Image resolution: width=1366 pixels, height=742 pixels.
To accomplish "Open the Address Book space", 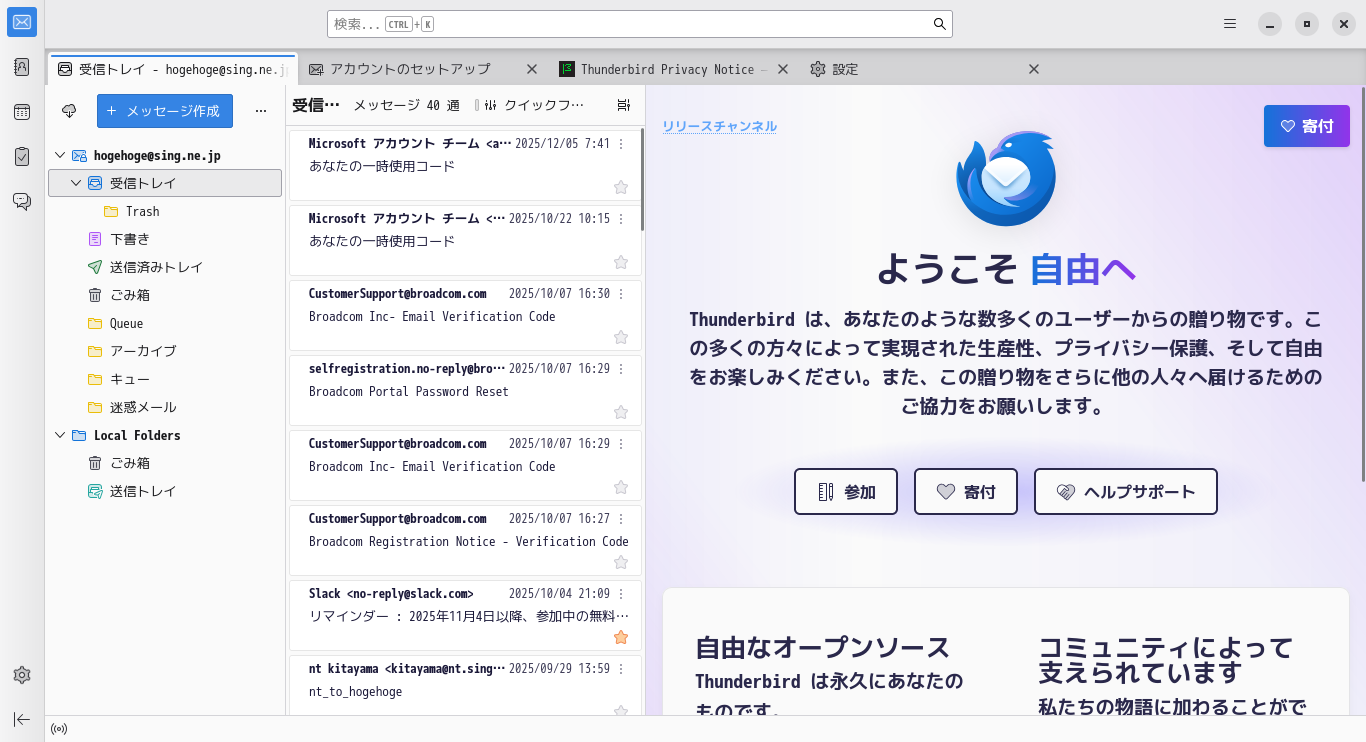I will click(x=22, y=67).
